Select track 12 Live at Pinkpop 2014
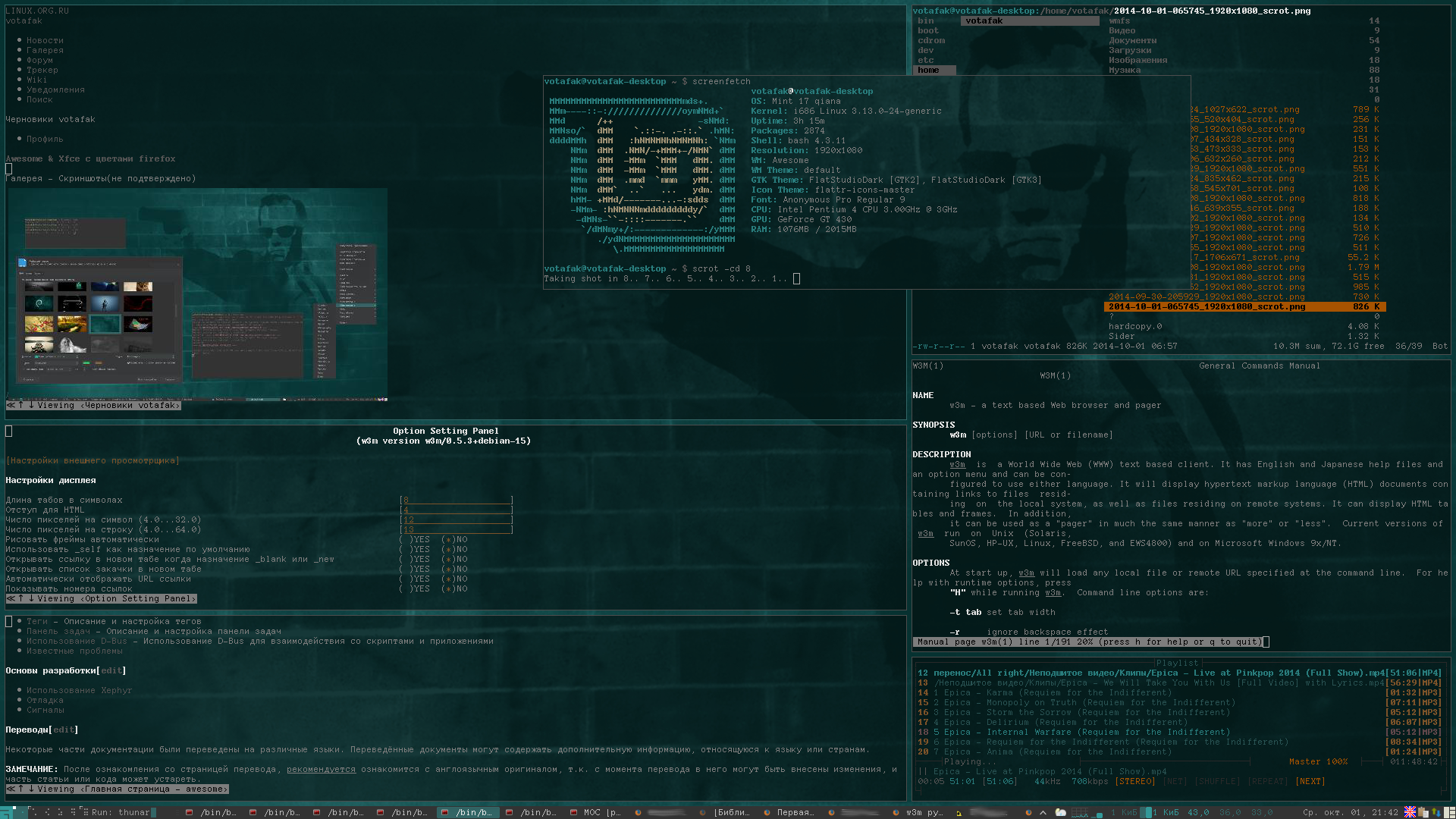This screenshot has height=819, width=1456. (1179, 673)
